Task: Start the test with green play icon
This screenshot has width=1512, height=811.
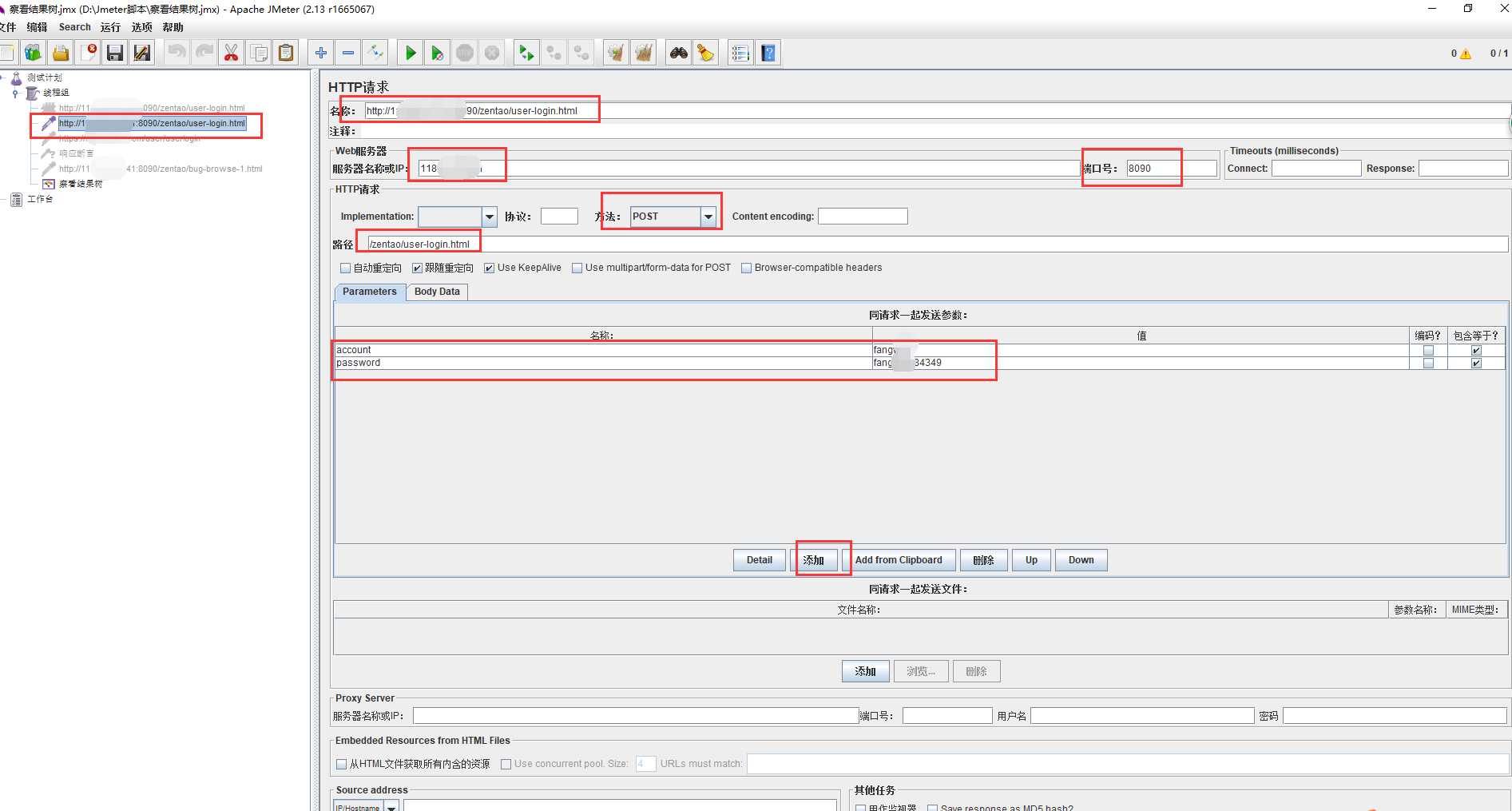Action: click(411, 54)
